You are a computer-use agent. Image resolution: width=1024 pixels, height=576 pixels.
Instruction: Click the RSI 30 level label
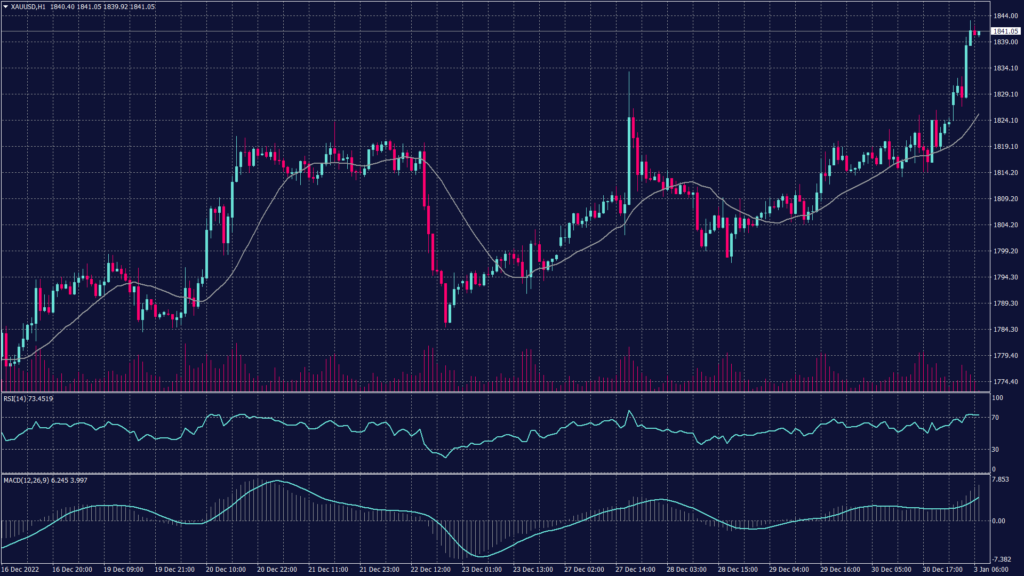(x=996, y=450)
